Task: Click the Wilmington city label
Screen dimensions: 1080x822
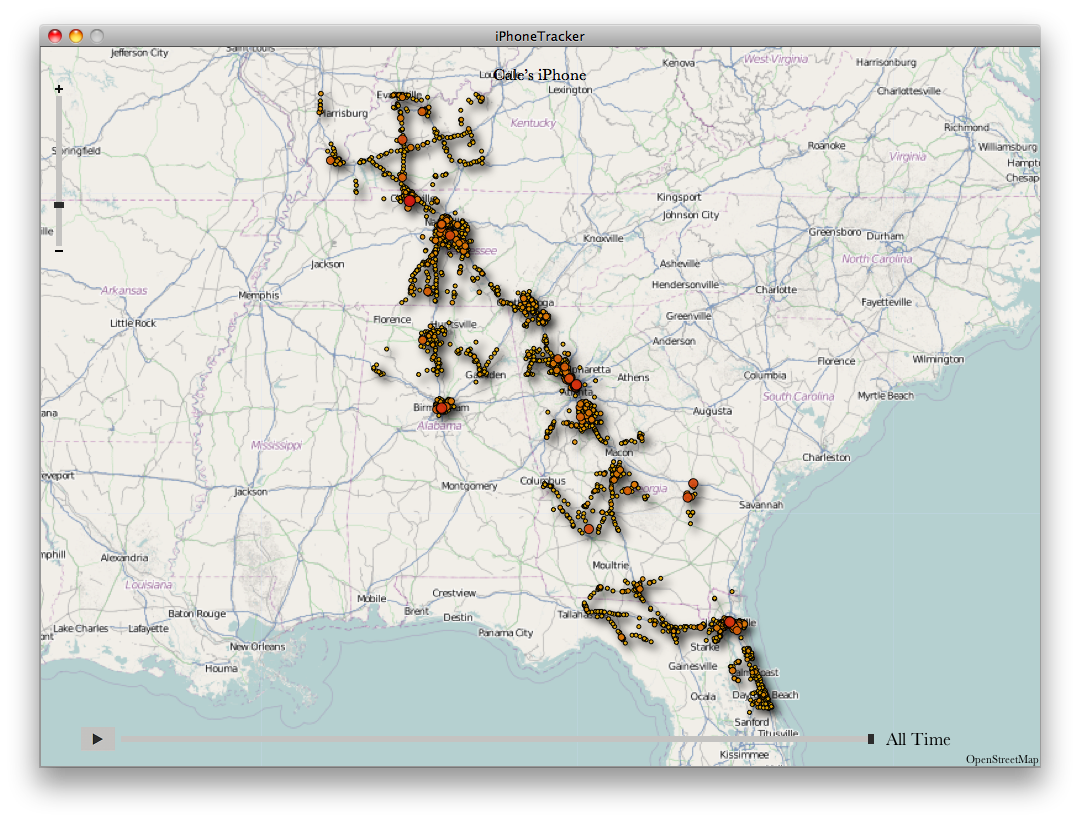Action: [938, 359]
